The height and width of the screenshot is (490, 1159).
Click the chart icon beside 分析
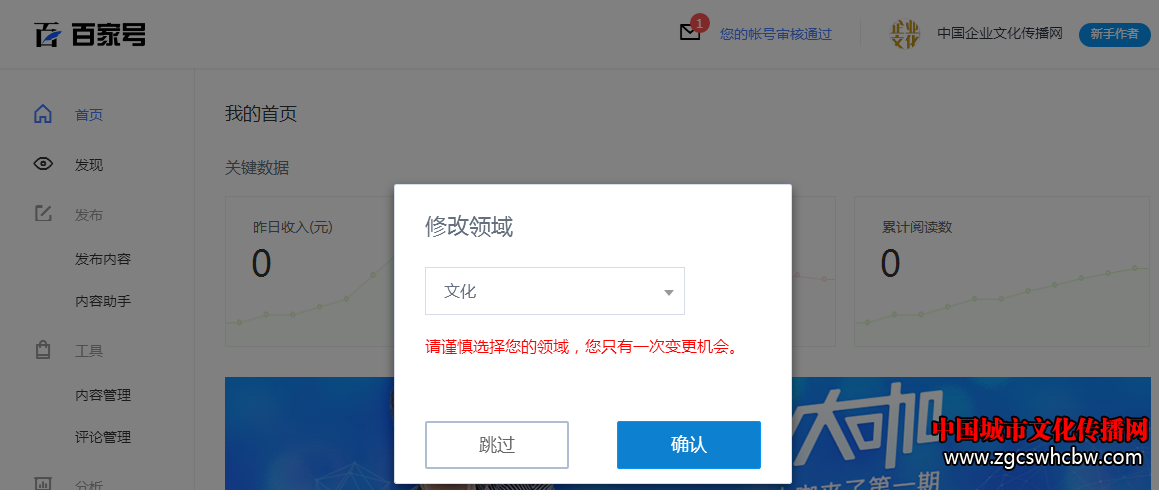(x=44, y=484)
